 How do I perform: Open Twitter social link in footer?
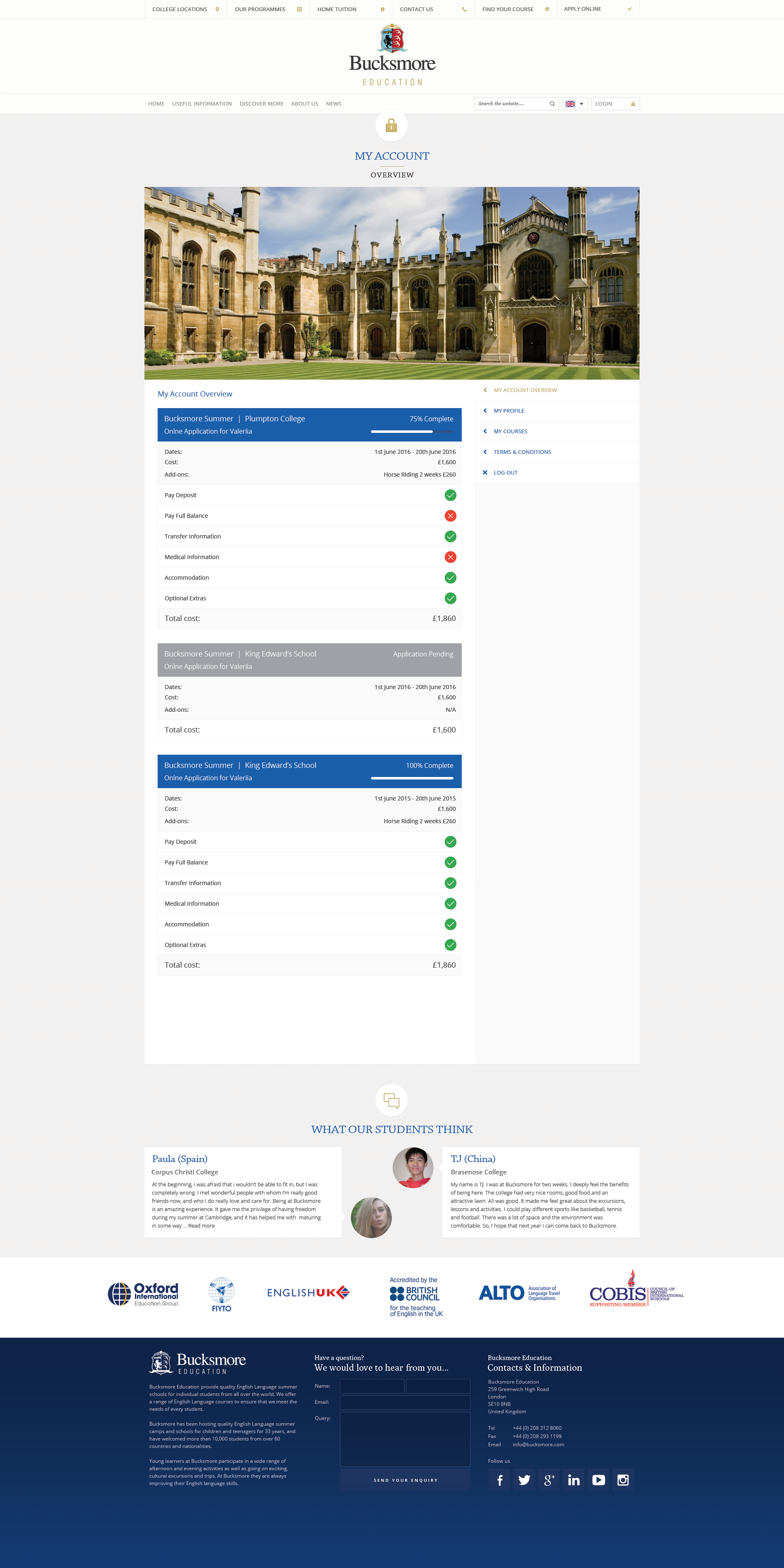coord(524,1480)
